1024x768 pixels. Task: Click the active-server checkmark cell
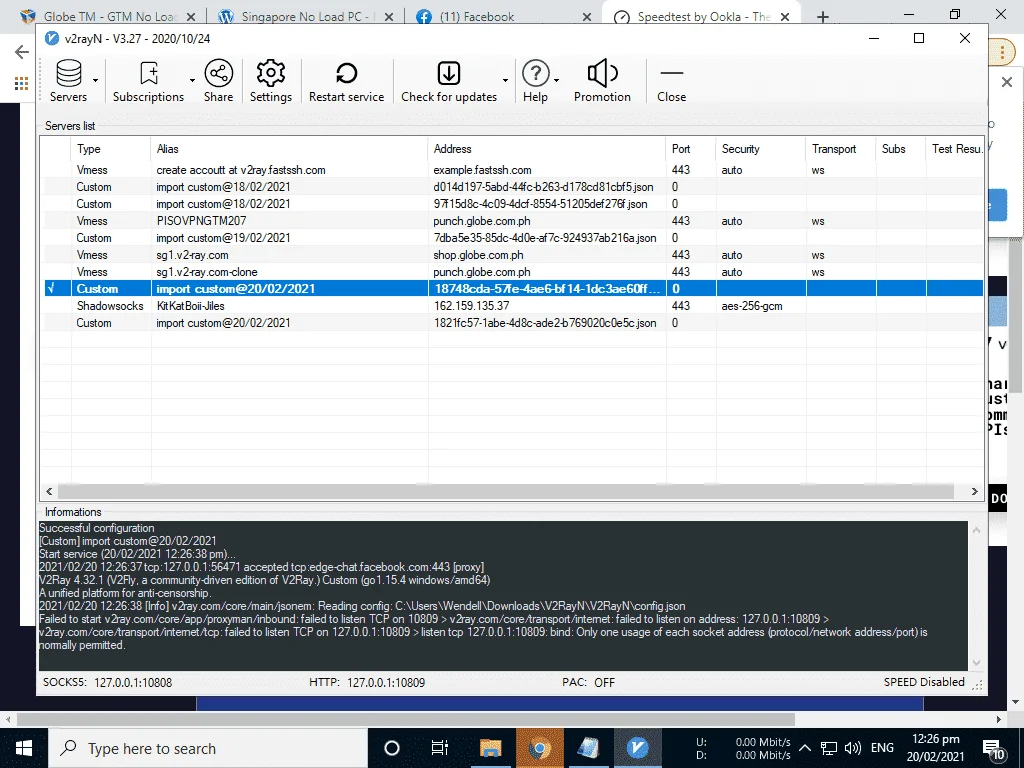coord(57,289)
